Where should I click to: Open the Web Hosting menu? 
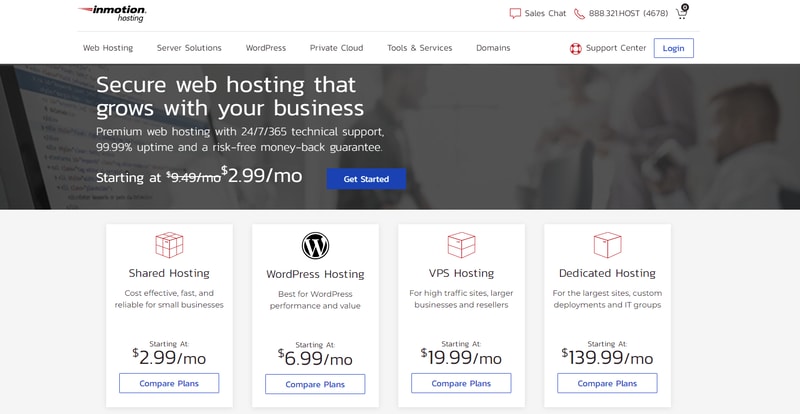pyautogui.click(x=108, y=48)
